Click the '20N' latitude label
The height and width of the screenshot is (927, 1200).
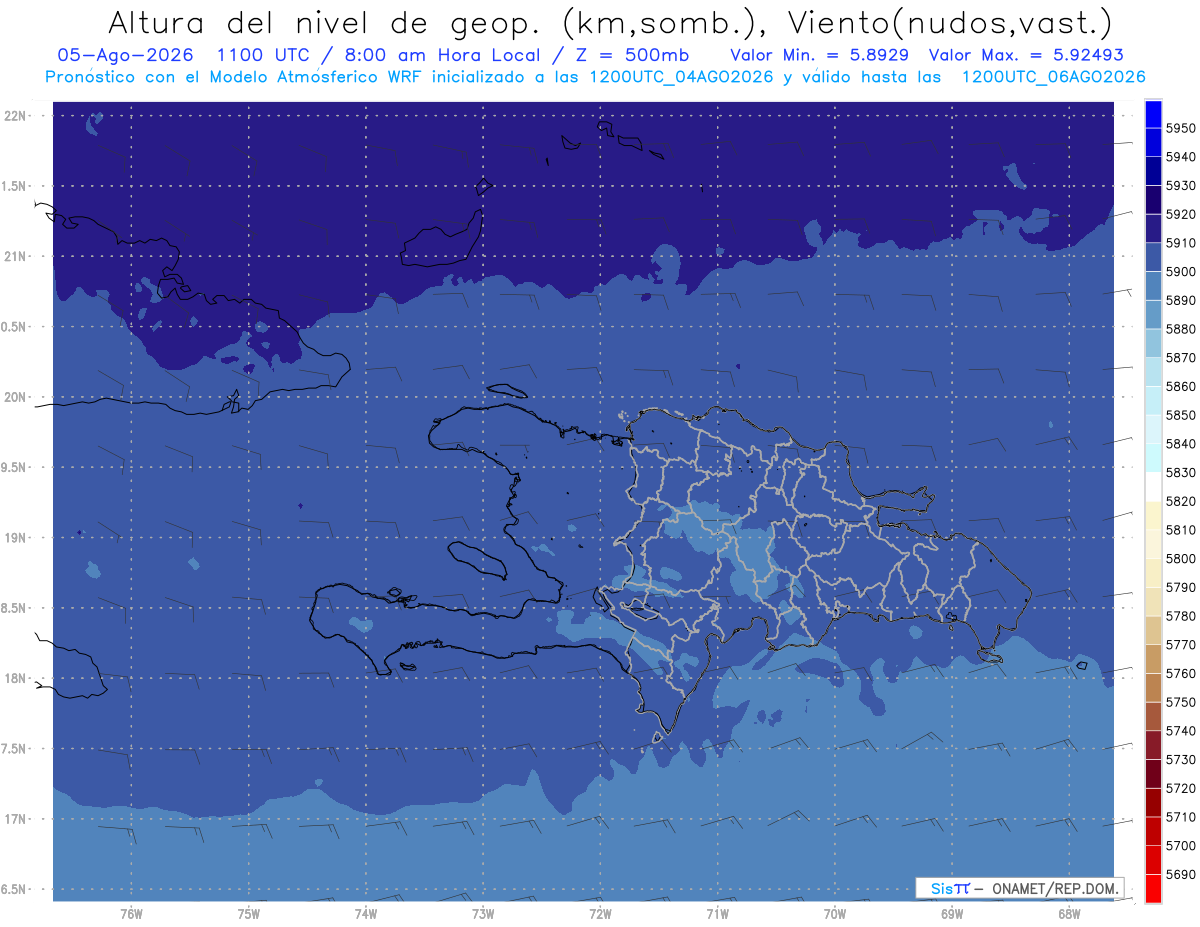[x=15, y=397]
